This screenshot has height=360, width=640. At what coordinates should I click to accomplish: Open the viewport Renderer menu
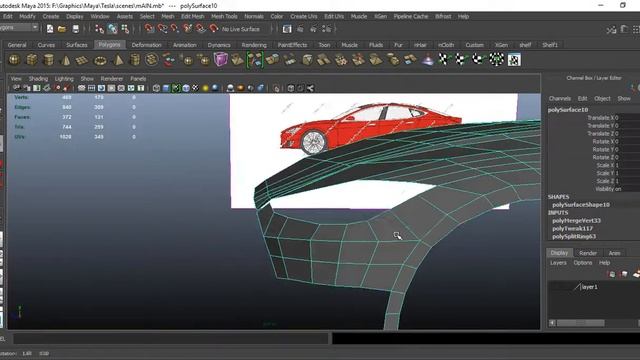point(112,78)
